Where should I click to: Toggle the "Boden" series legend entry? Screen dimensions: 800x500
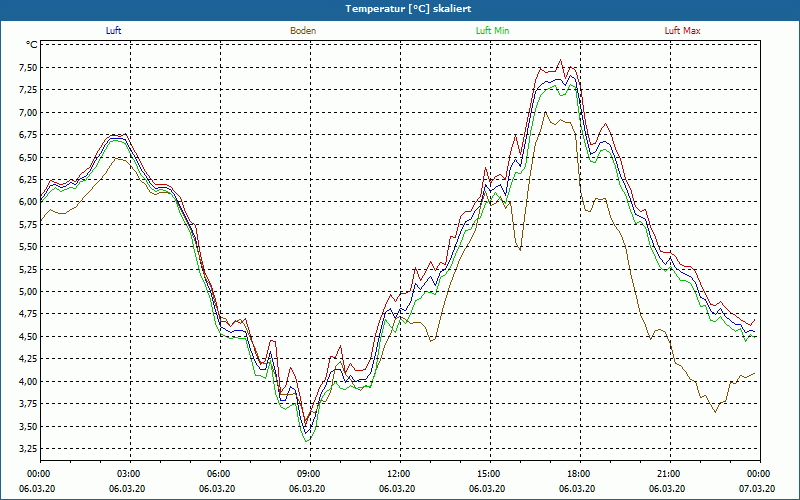pos(303,31)
